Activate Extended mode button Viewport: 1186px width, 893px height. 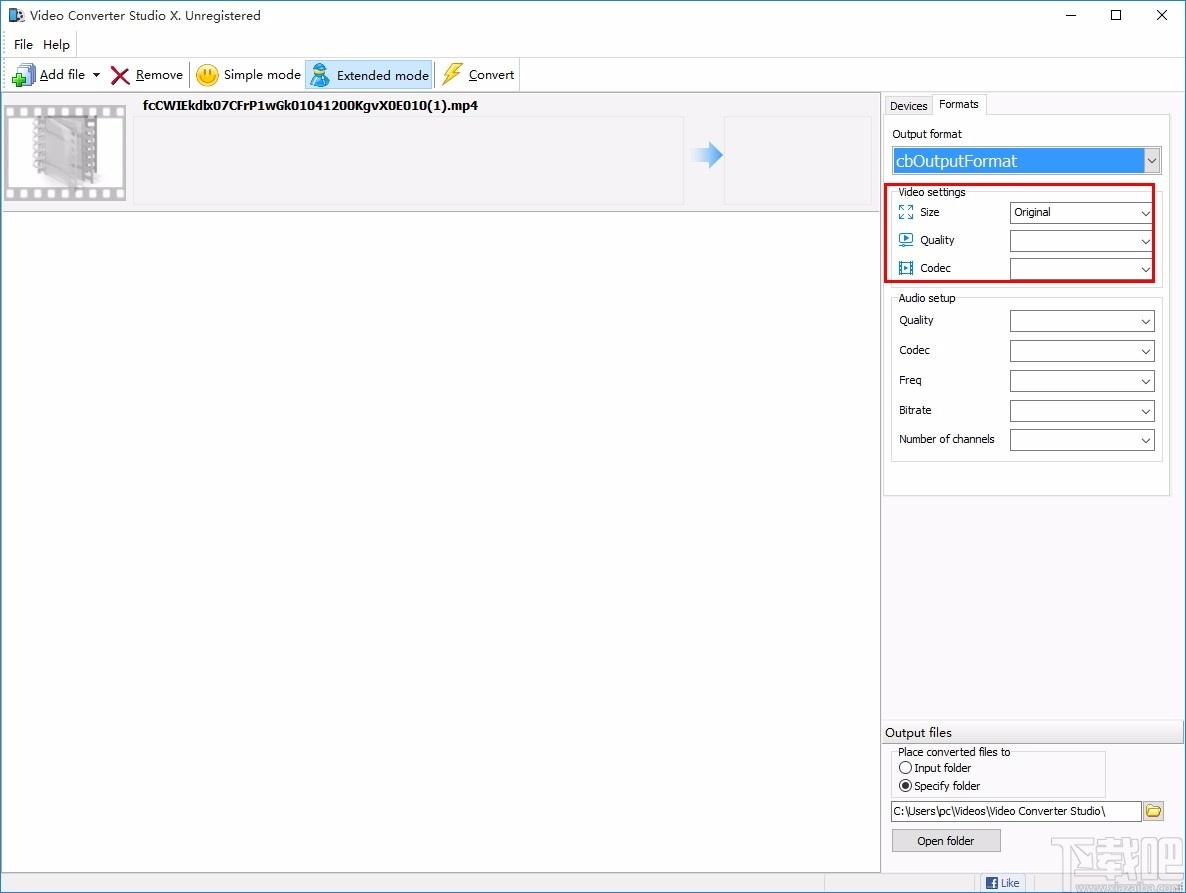click(x=369, y=75)
